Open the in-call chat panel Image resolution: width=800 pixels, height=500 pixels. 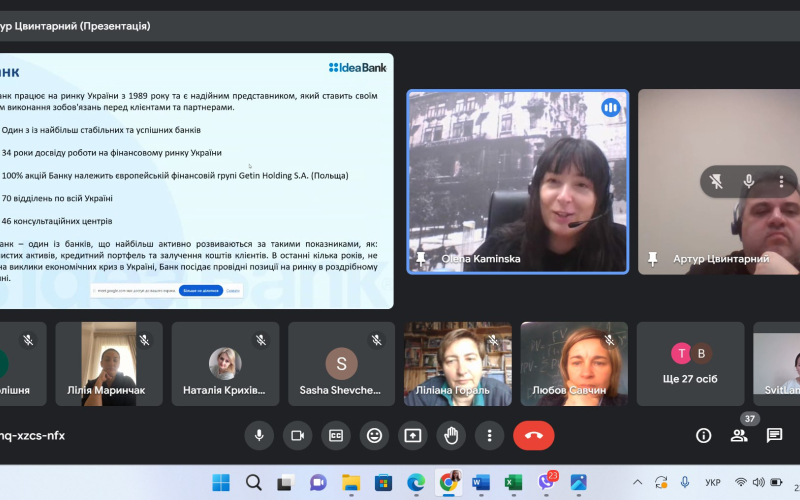tap(774, 436)
